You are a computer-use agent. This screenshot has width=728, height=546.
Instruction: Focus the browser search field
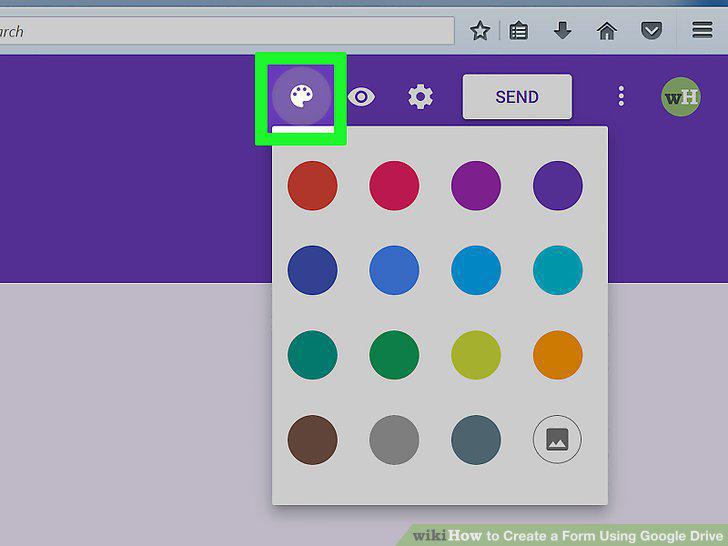[227, 31]
